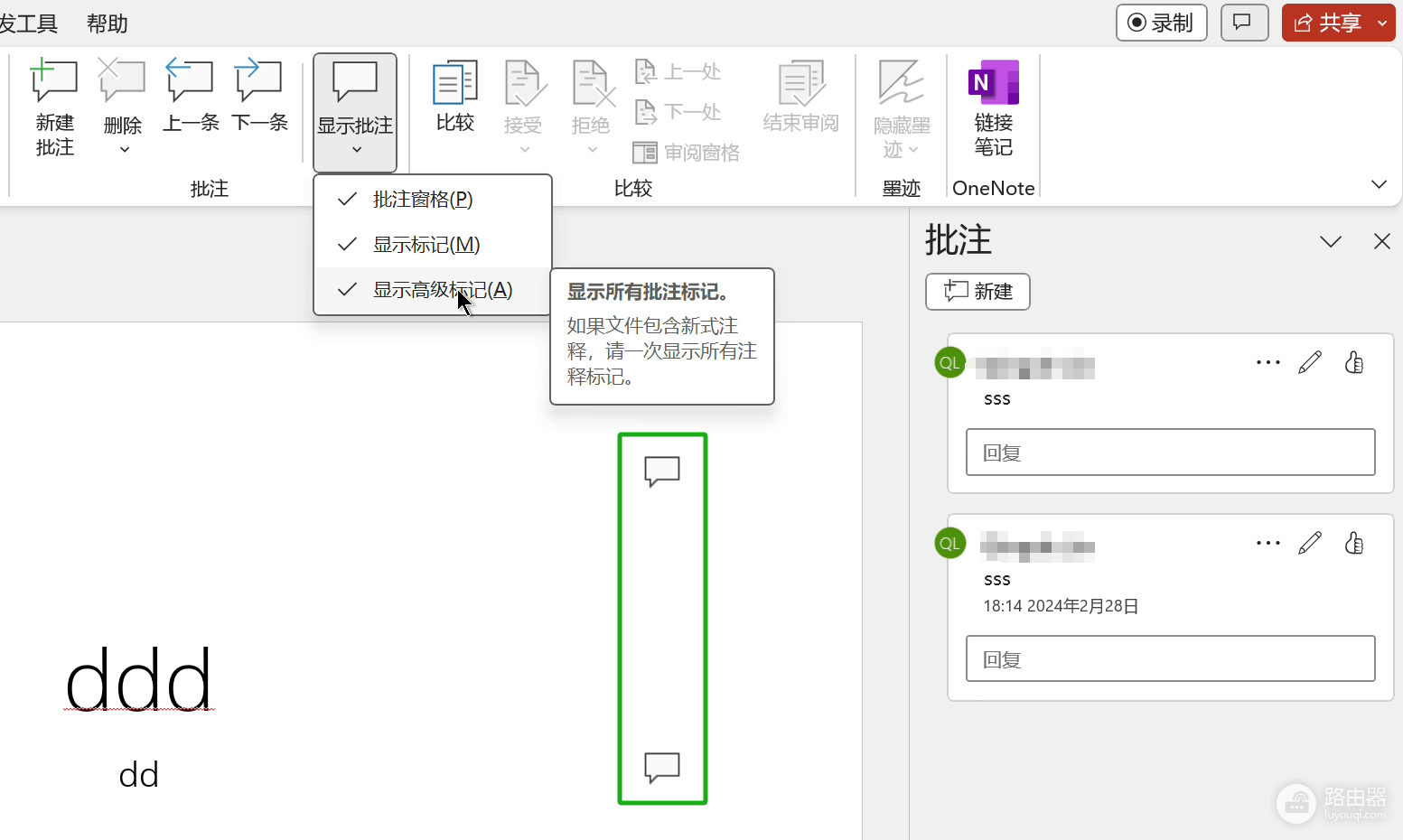Click the Reject (拒绝) icon

pyautogui.click(x=593, y=83)
